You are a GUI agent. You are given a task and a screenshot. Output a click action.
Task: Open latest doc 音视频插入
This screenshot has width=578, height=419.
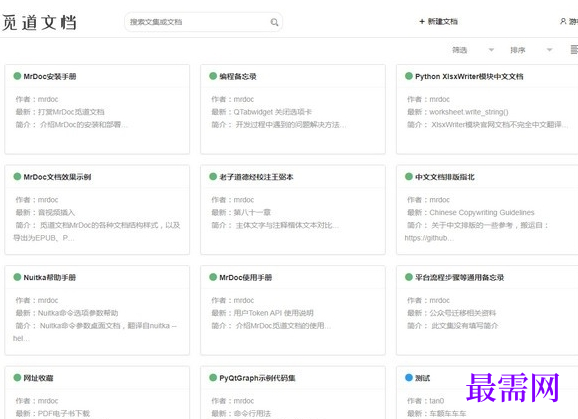[x=56, y=213]
